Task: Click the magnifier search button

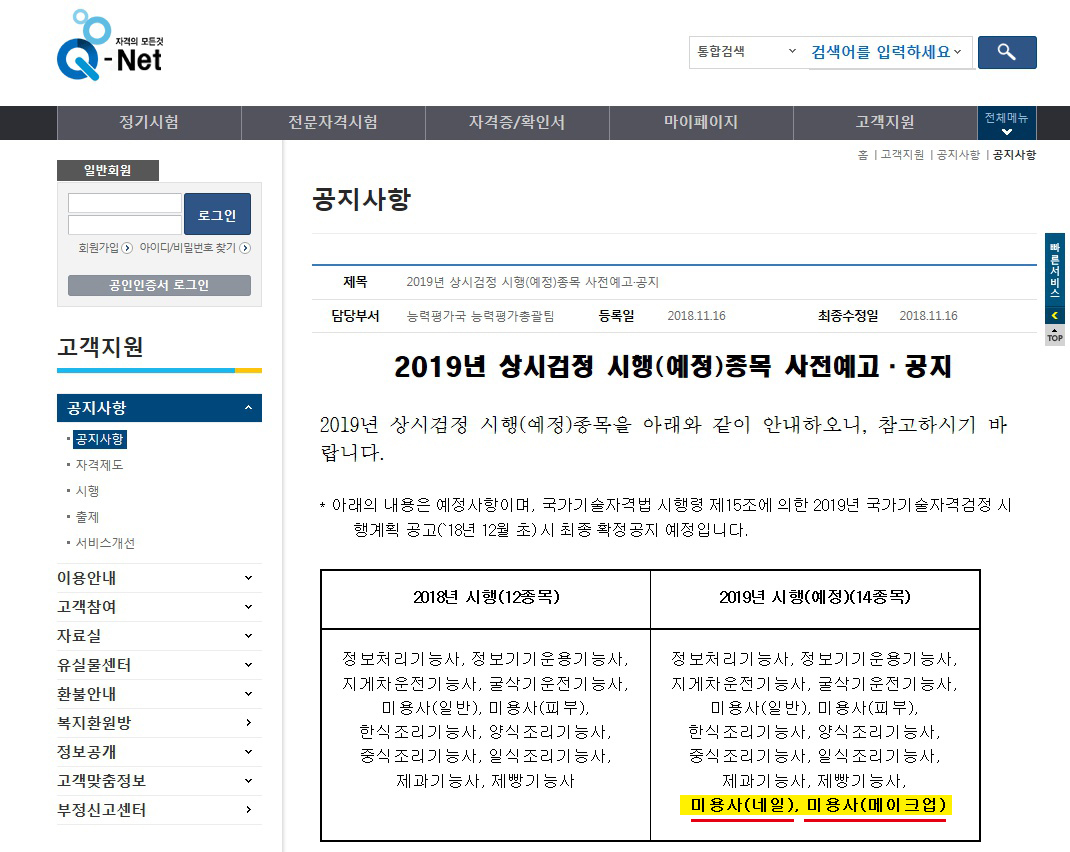Action: pyautogui.click(x=1006, y=52)
